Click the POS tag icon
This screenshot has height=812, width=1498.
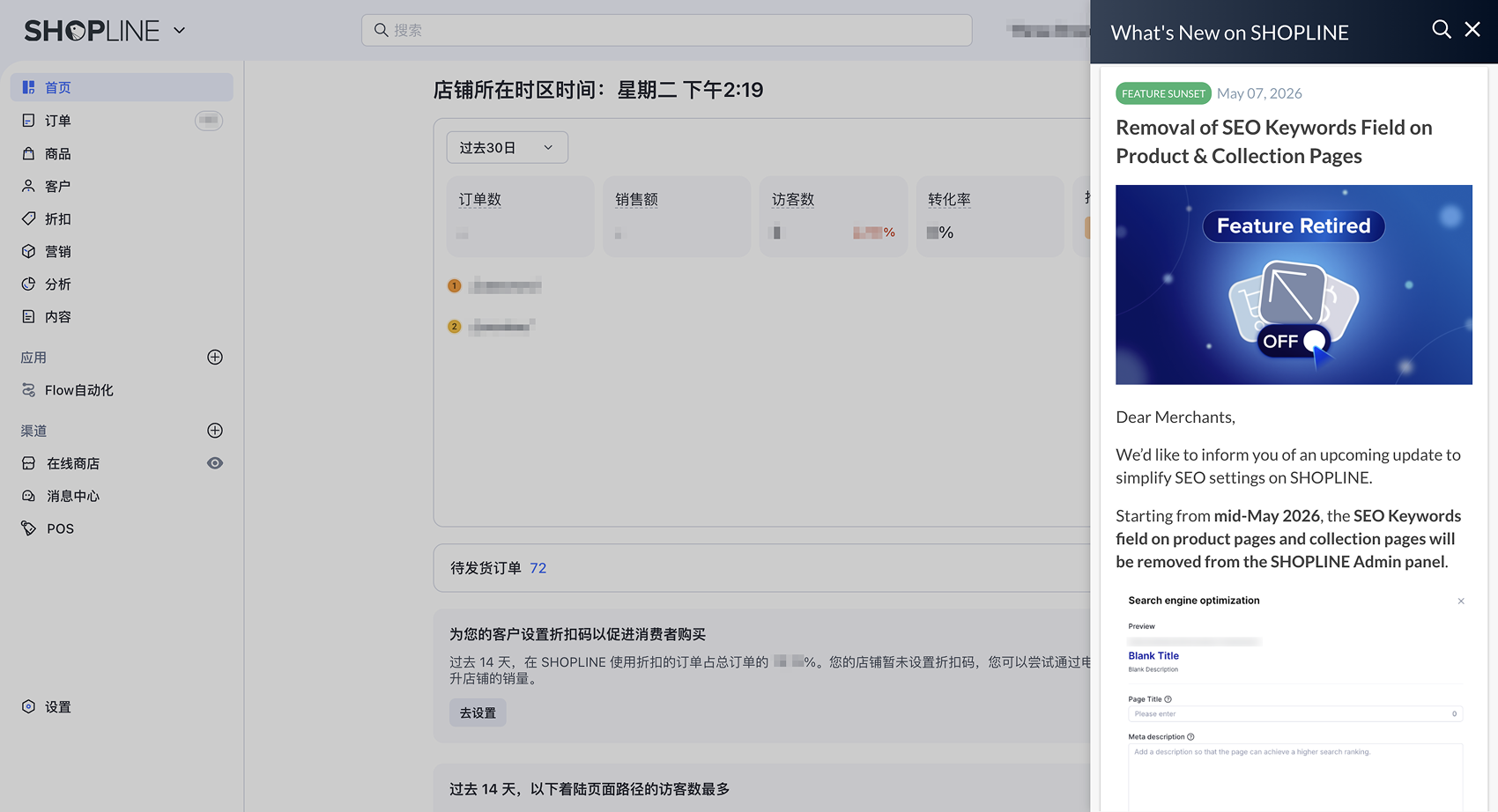[x=28, y=528]
